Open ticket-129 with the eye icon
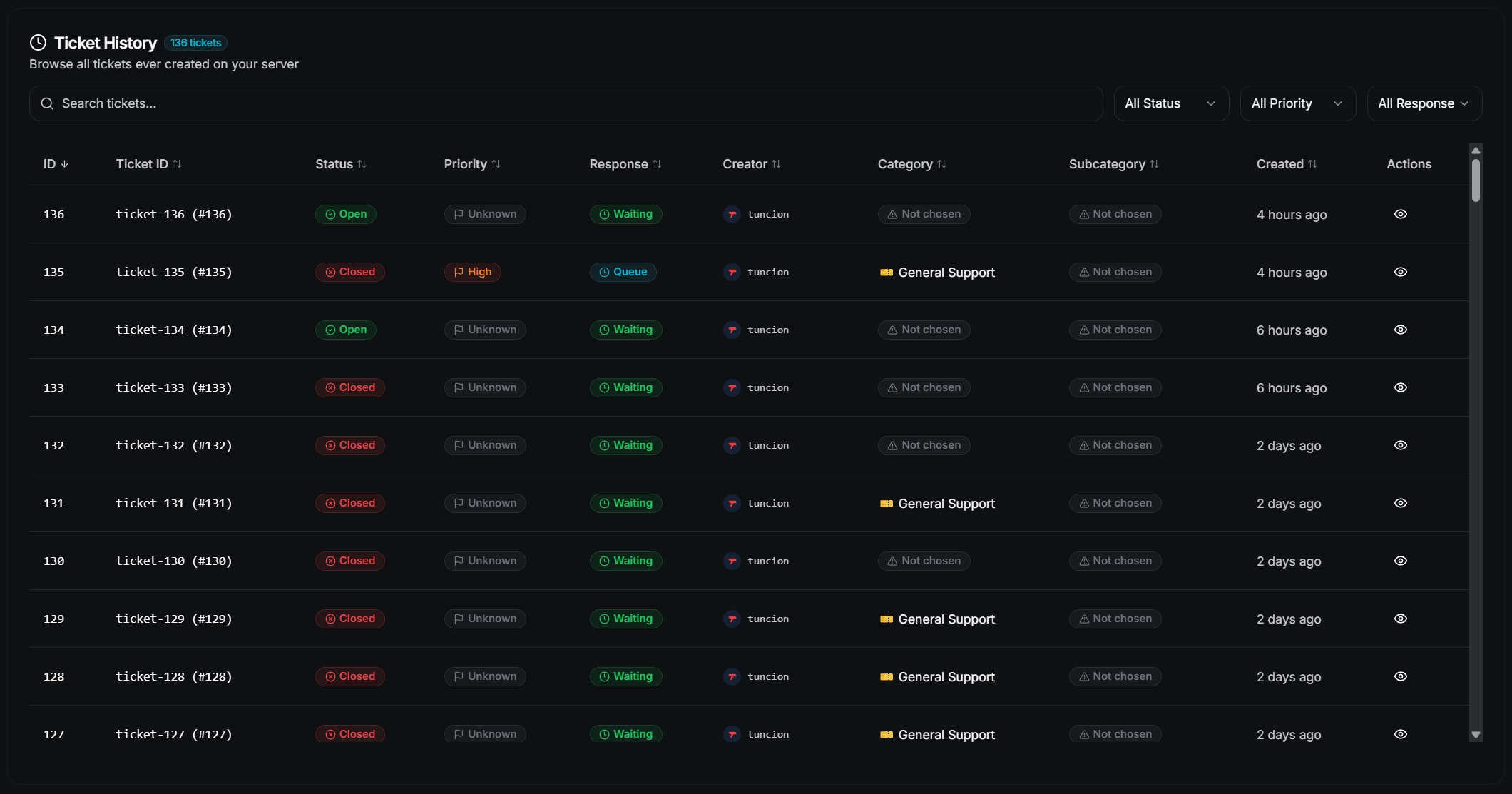 click(1400, 619)
